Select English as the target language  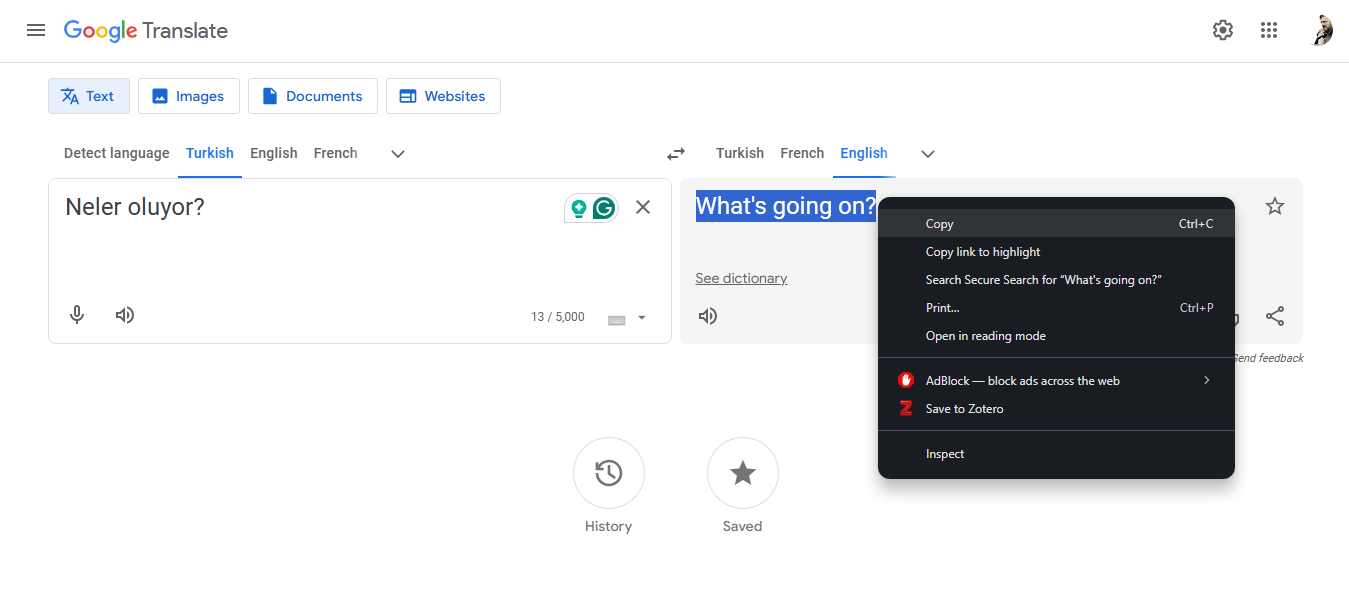pos(864,153)
